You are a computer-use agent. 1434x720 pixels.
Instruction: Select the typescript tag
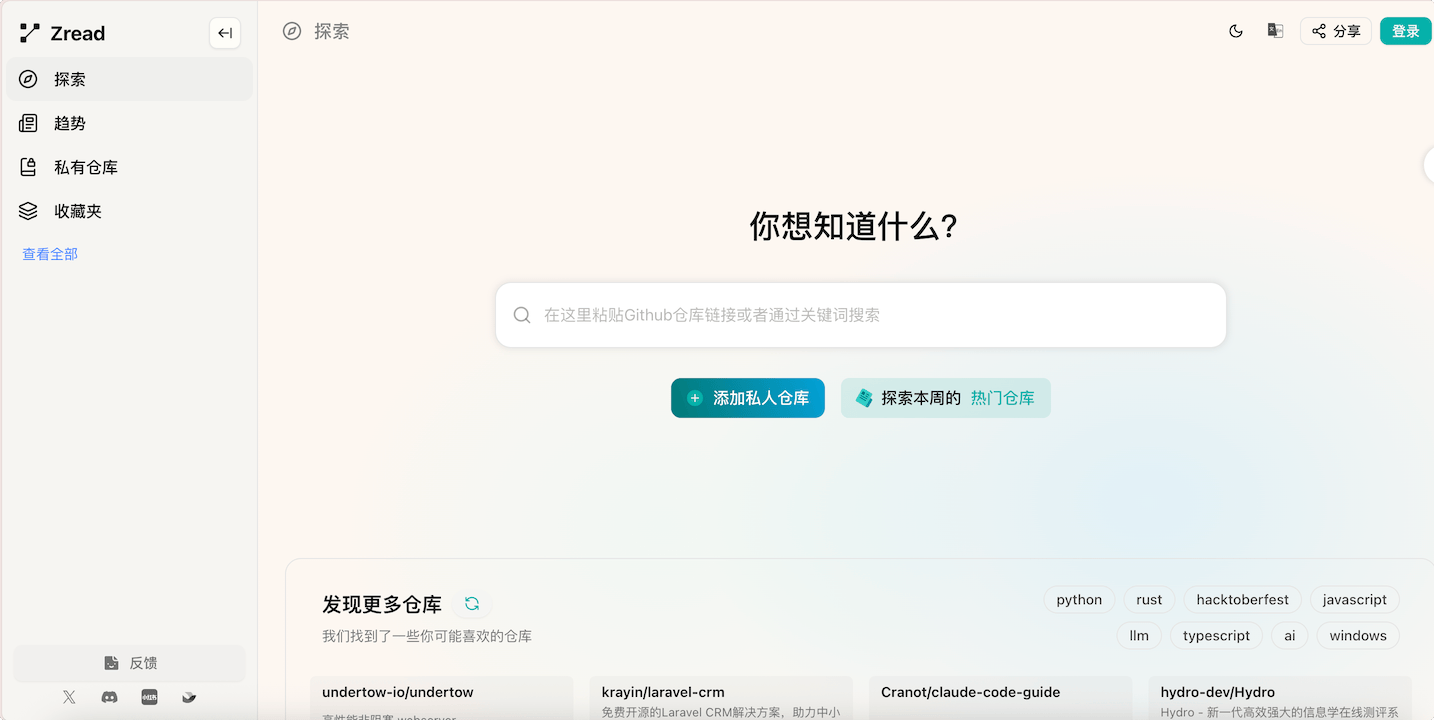click(1217, 636)
